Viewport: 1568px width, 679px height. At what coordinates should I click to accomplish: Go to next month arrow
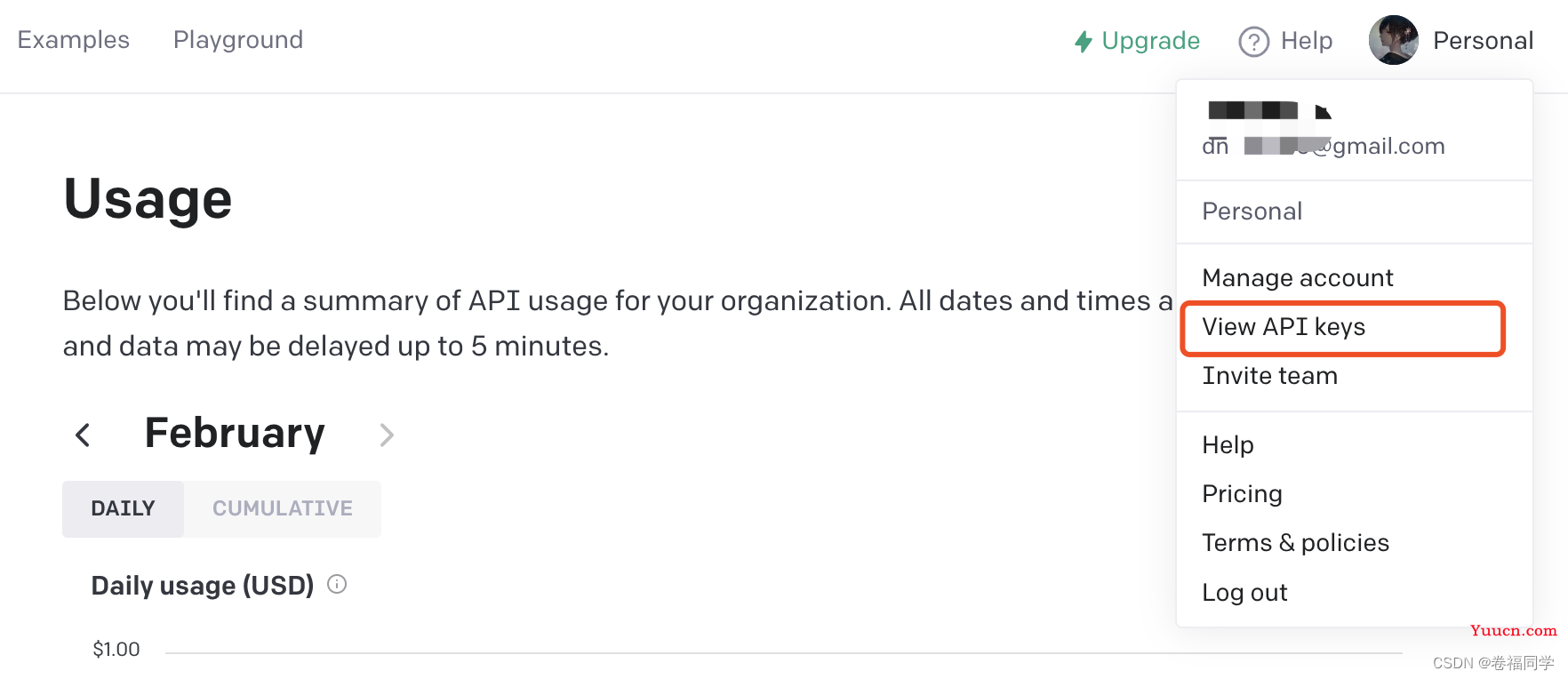coord(386,435)
